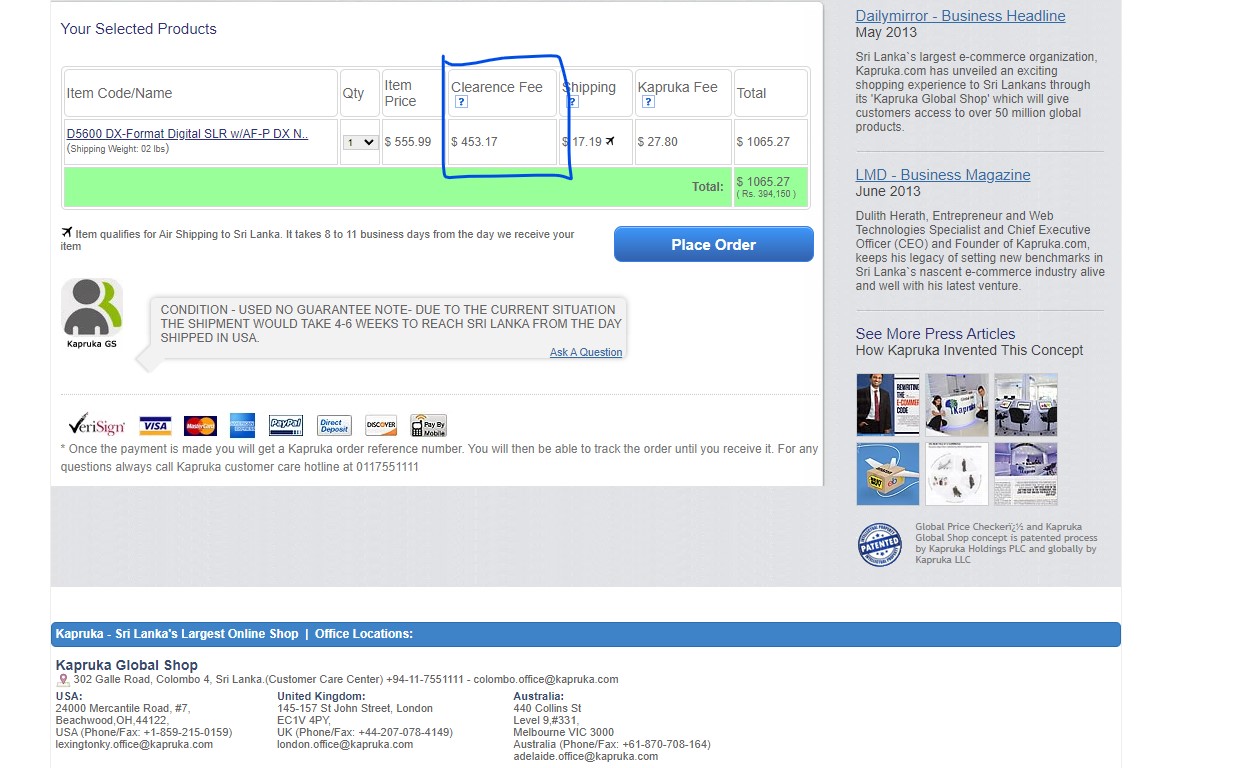The image size is (1260, 768).
Task: Select the $ 1065.27 row total in product row
Action: pyautogui.click(x=764, y=142)
